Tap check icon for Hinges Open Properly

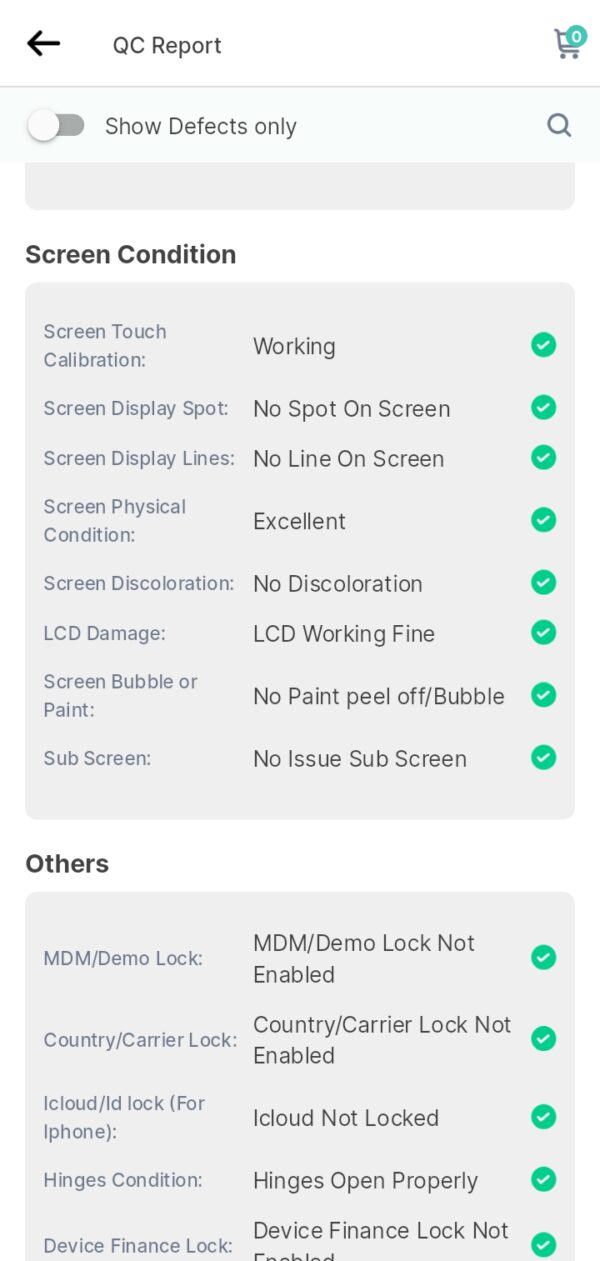(x=543, y=1180)
